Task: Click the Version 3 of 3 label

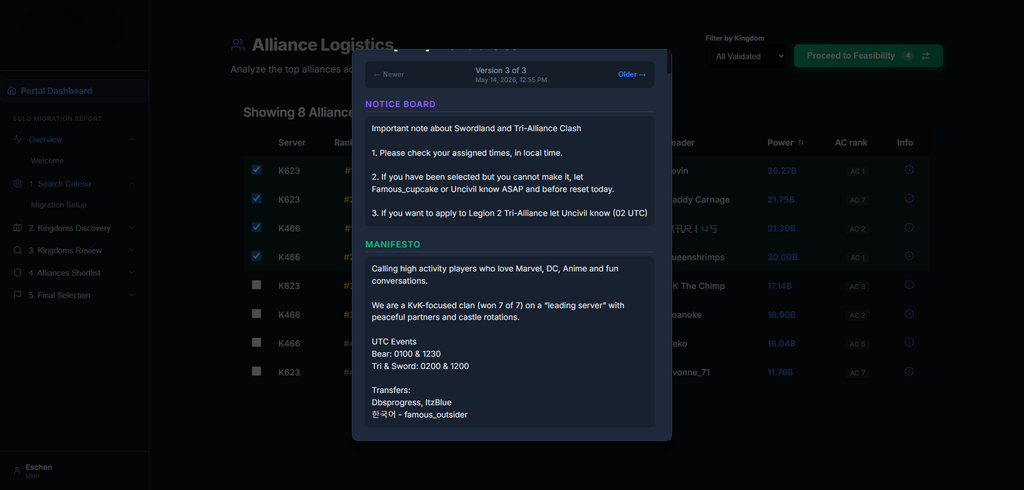Action: click(x=501, y=70)
